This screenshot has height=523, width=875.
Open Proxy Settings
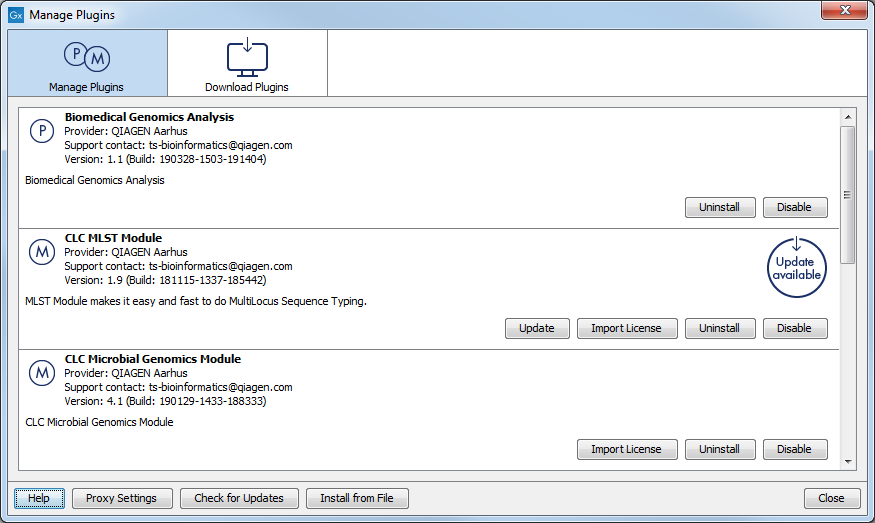point(121,498)
